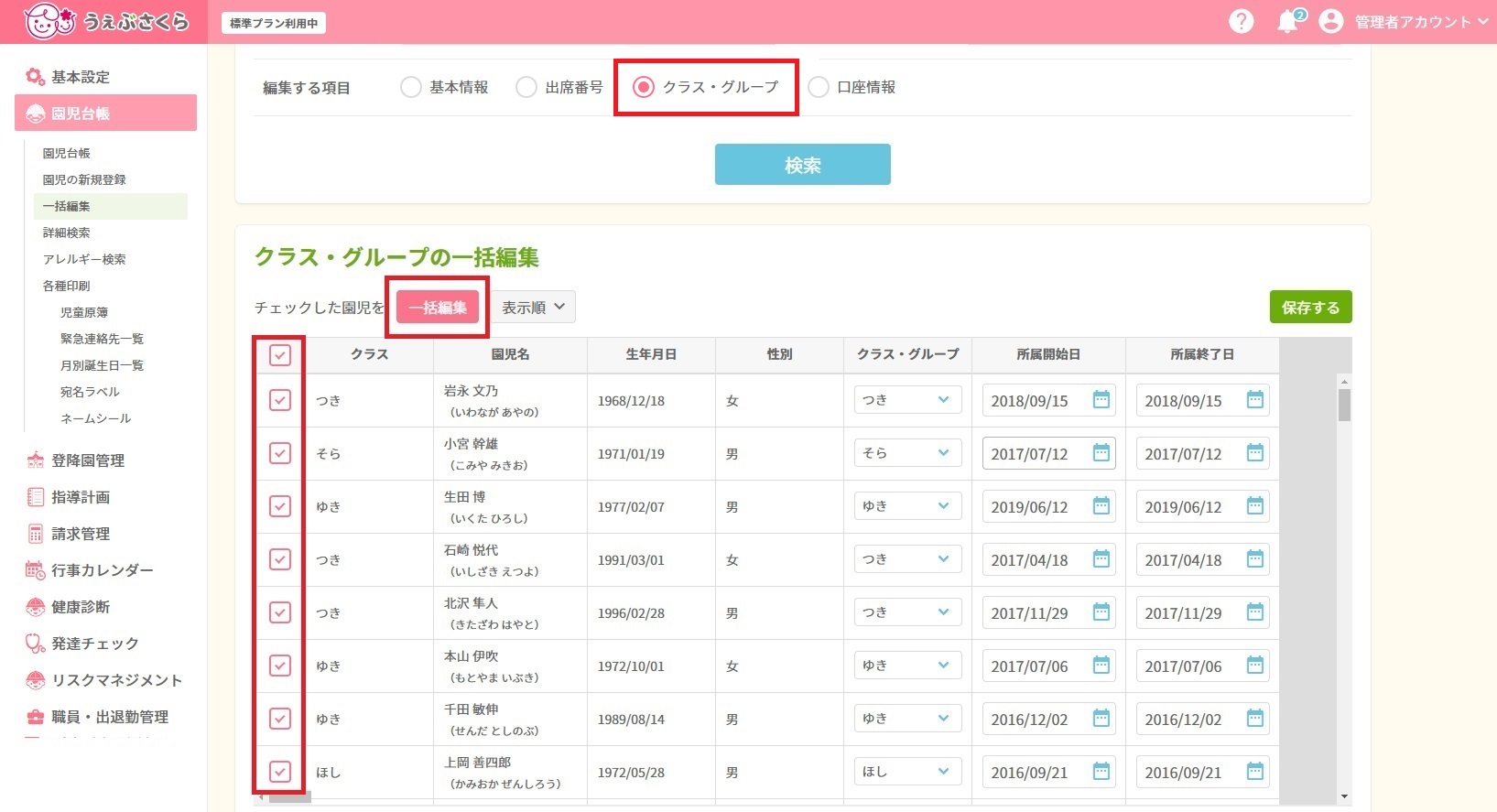Open calendar for 小宮 幹雄 end date
This screenshot has height=812, width=1497.
(1255, 453)
